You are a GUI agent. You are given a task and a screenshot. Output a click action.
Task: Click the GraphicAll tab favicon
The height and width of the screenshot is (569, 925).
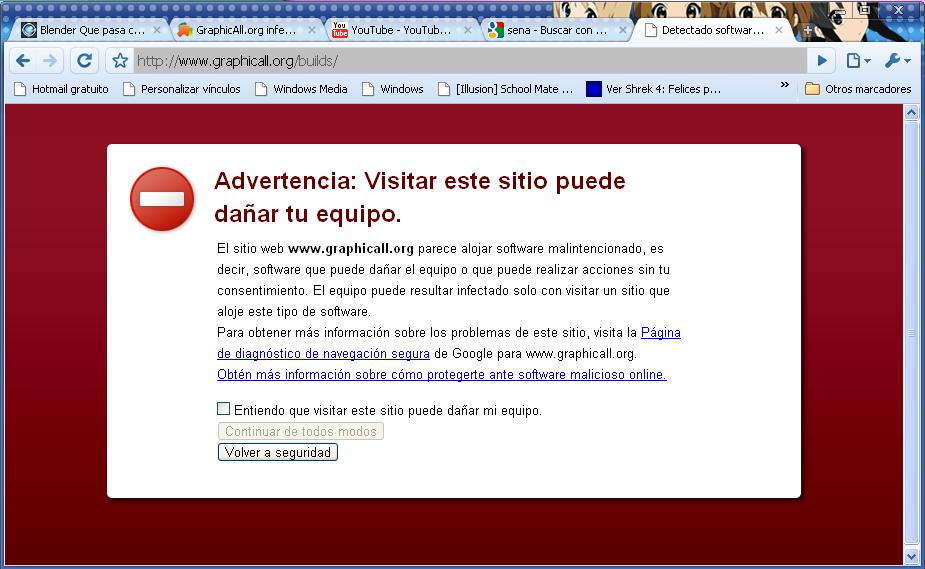(x=185, y=30)
